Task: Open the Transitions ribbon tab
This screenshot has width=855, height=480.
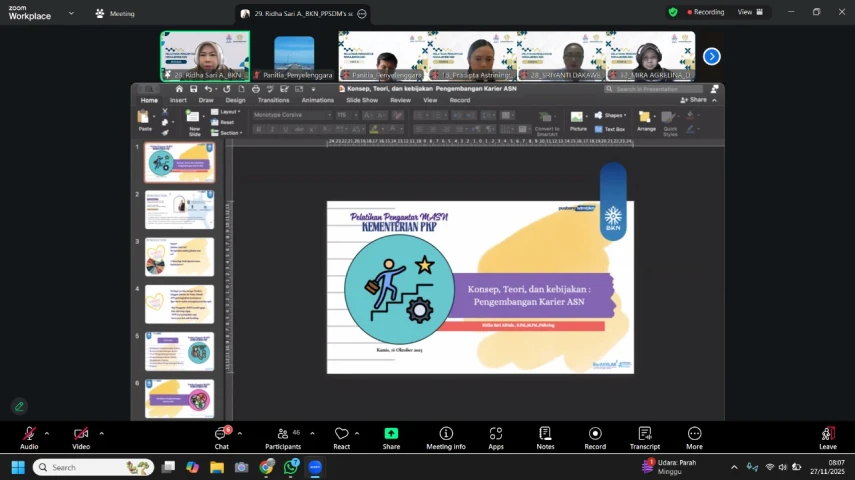Action: (x=273, y=100)
